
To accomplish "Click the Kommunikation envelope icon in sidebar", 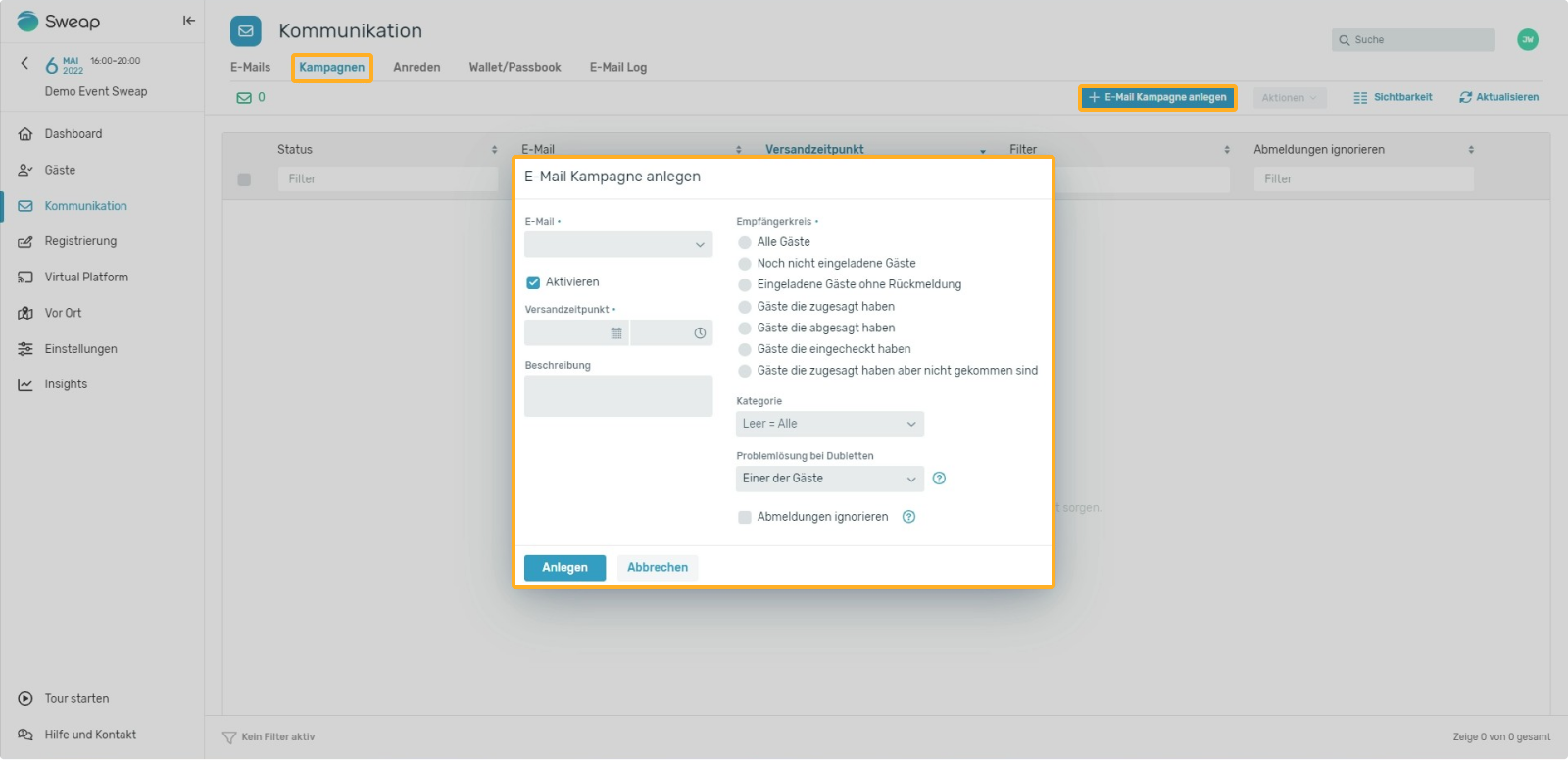I will 25,206.
